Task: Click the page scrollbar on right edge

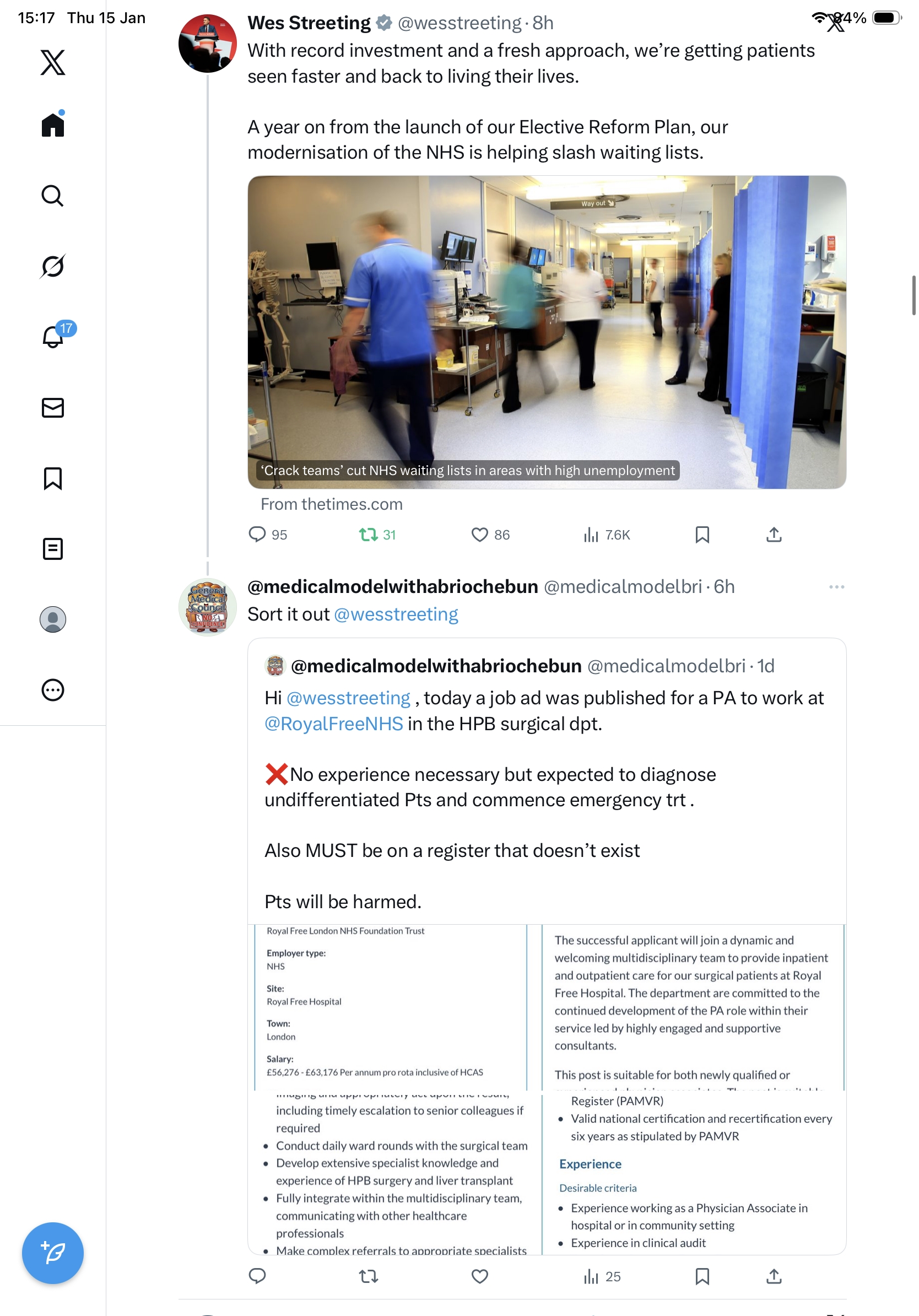Action: (914, 295)
